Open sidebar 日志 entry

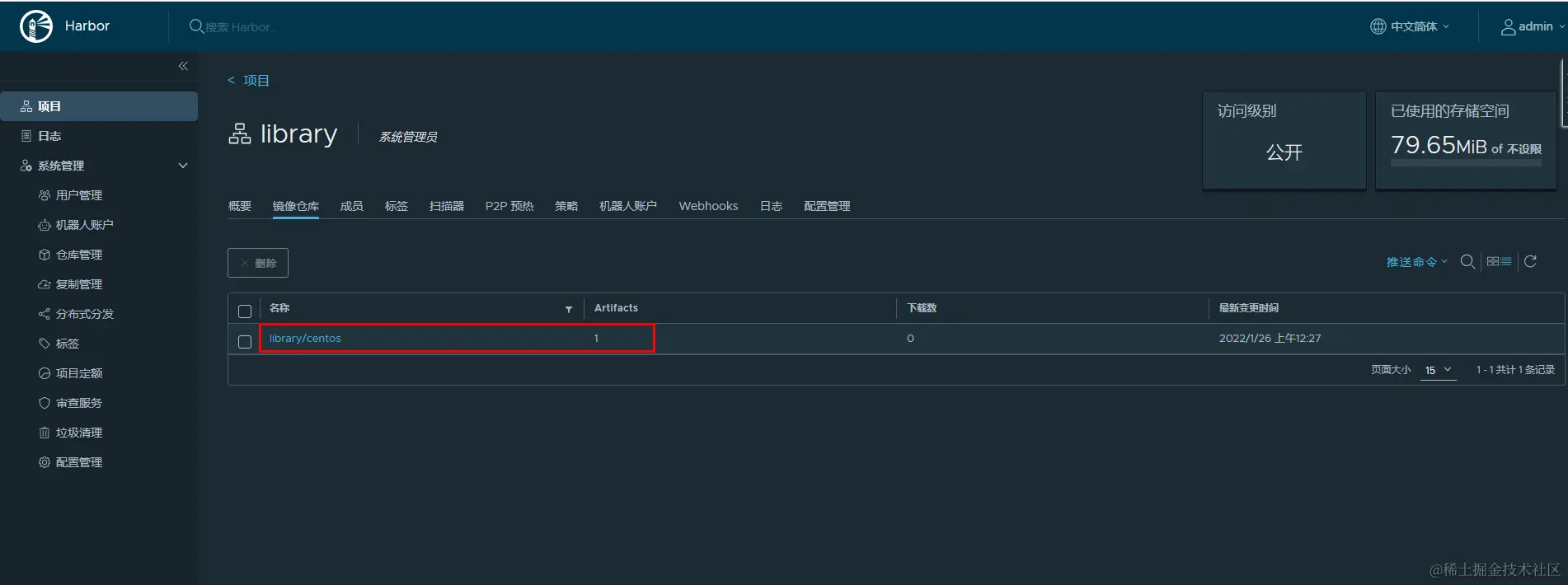point(49,136)
